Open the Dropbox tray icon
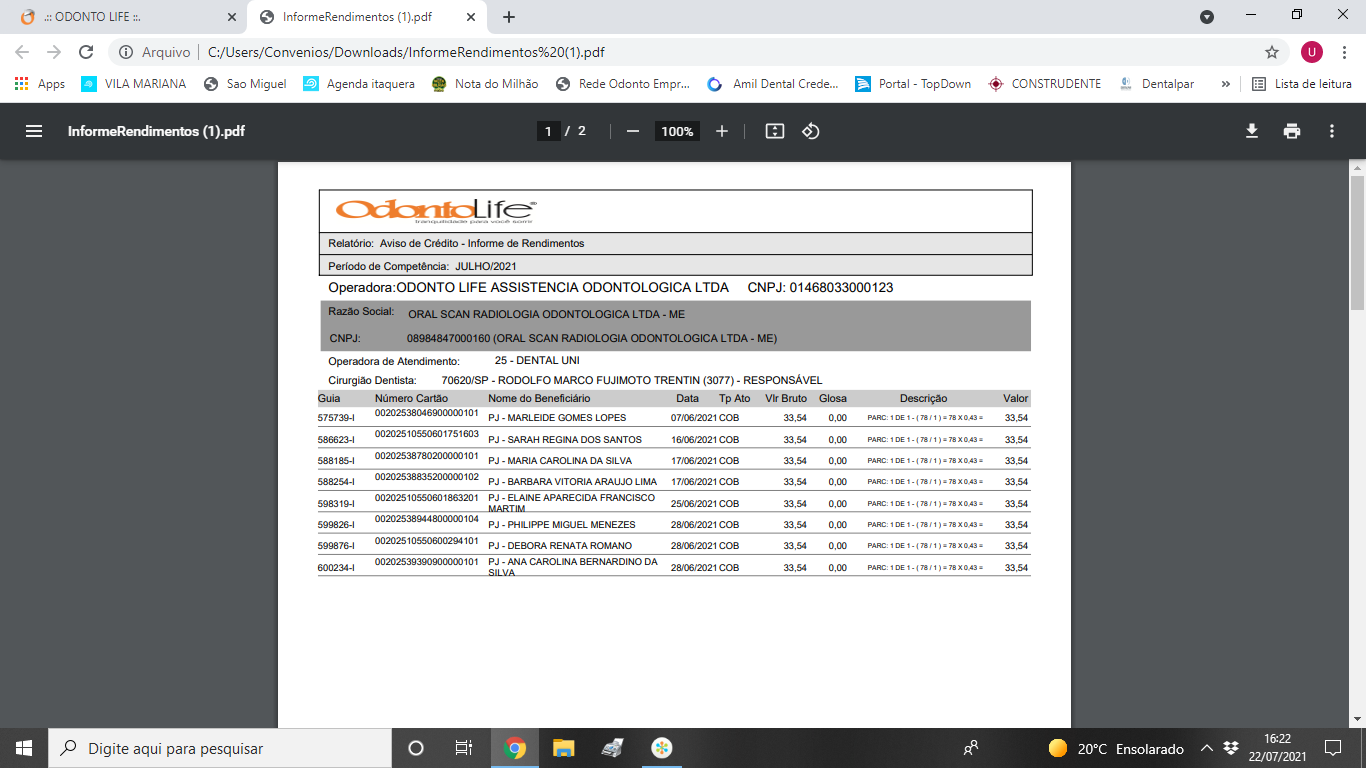Image resolution: width=1366 pixels, height=768 pixels. tap(1231, 748)
